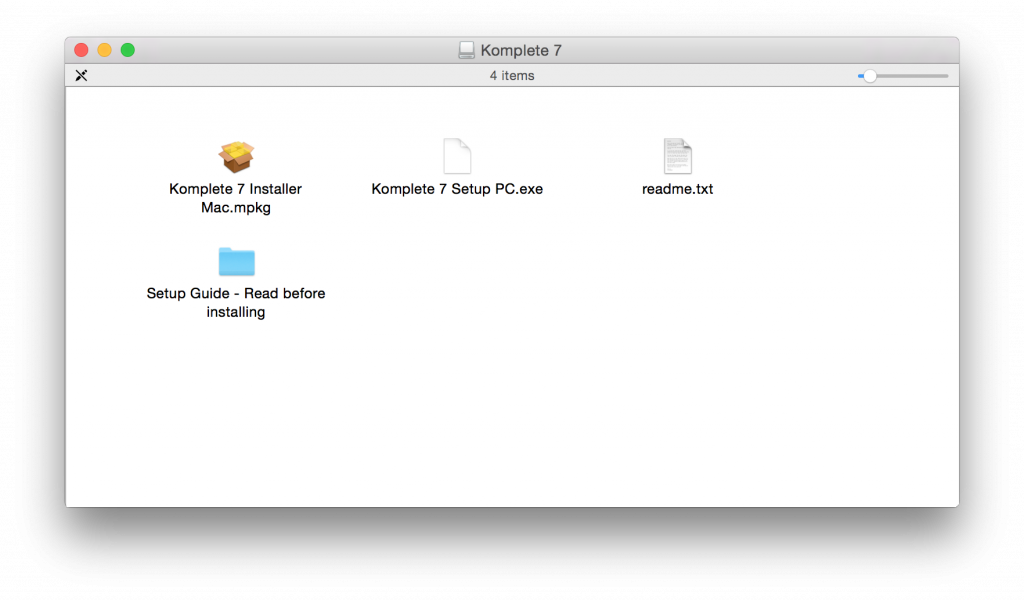Click the 'Komplete 7 Setup PC.exe' file name

457,189
